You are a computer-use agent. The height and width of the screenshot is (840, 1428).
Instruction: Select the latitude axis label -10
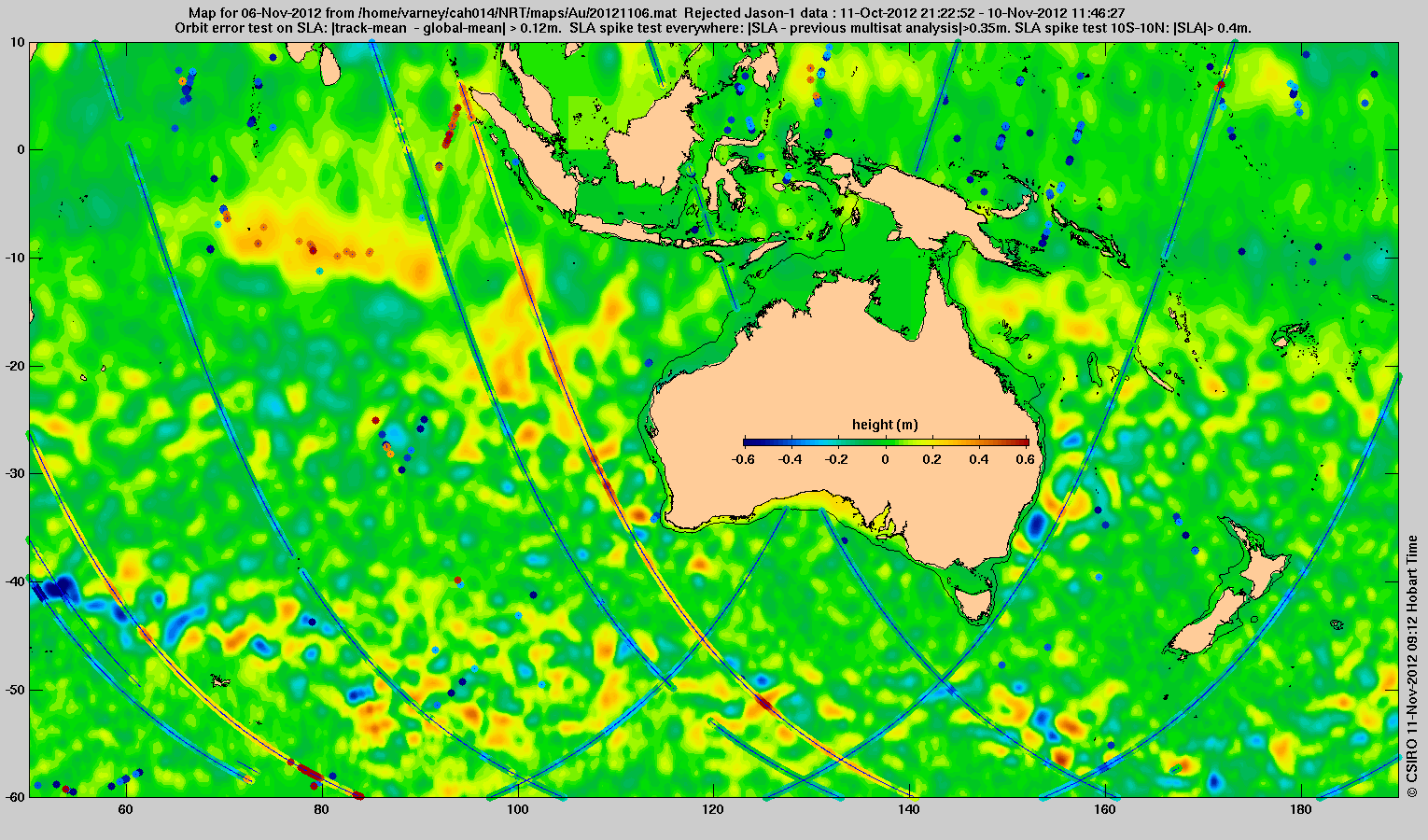[x=15, y=258]
